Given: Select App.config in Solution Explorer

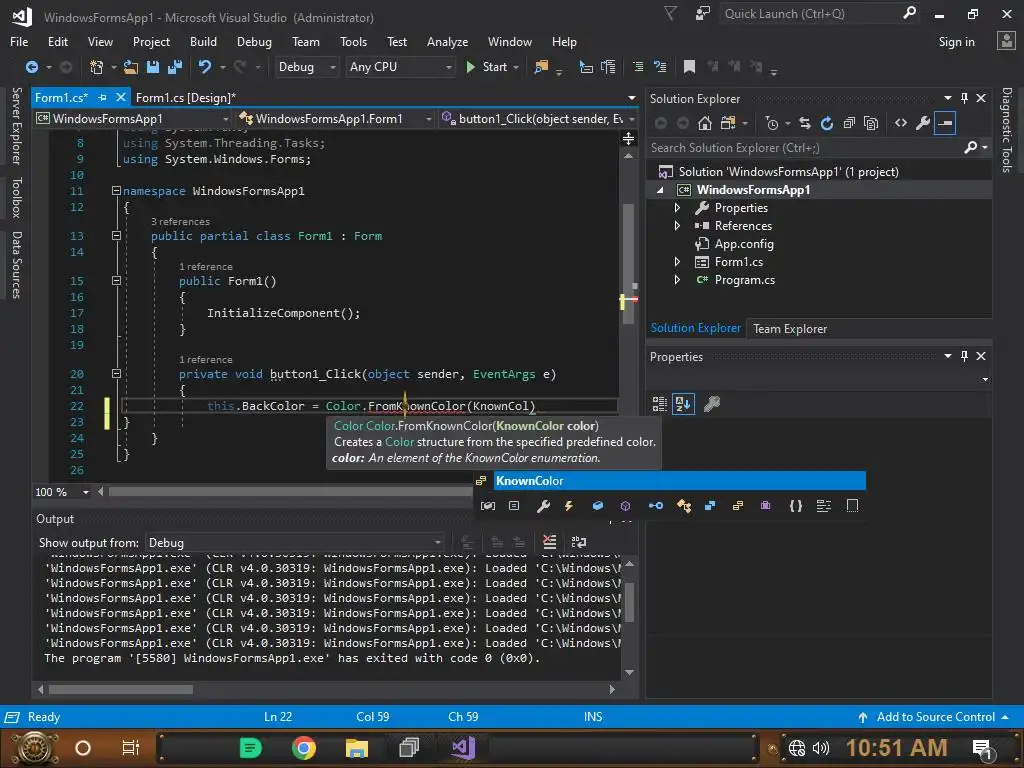Looking at the screenshot, I should 744,244.
